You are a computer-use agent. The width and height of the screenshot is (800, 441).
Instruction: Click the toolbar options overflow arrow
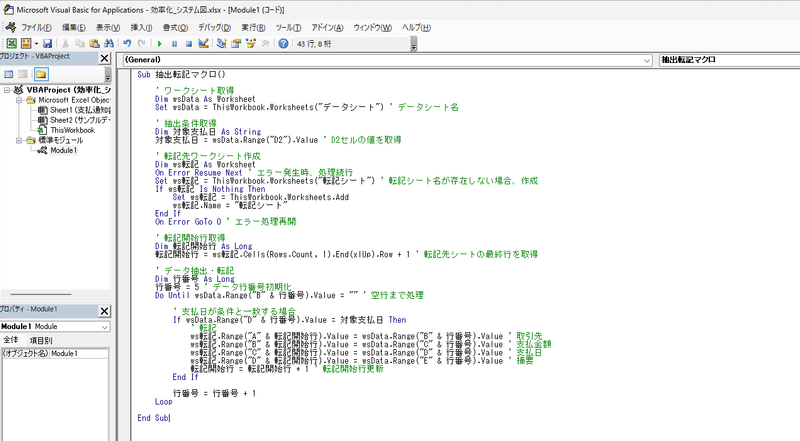coord(414,45)
